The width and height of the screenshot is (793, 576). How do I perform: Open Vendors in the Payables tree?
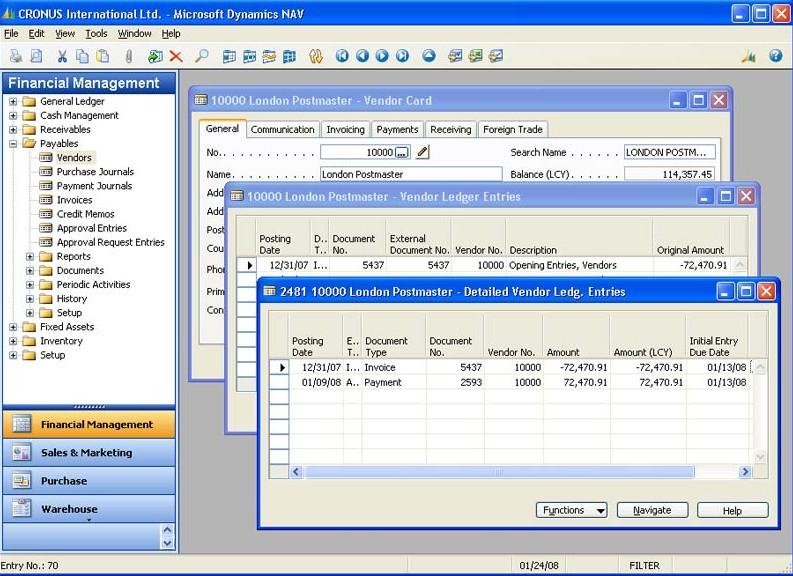74,158
